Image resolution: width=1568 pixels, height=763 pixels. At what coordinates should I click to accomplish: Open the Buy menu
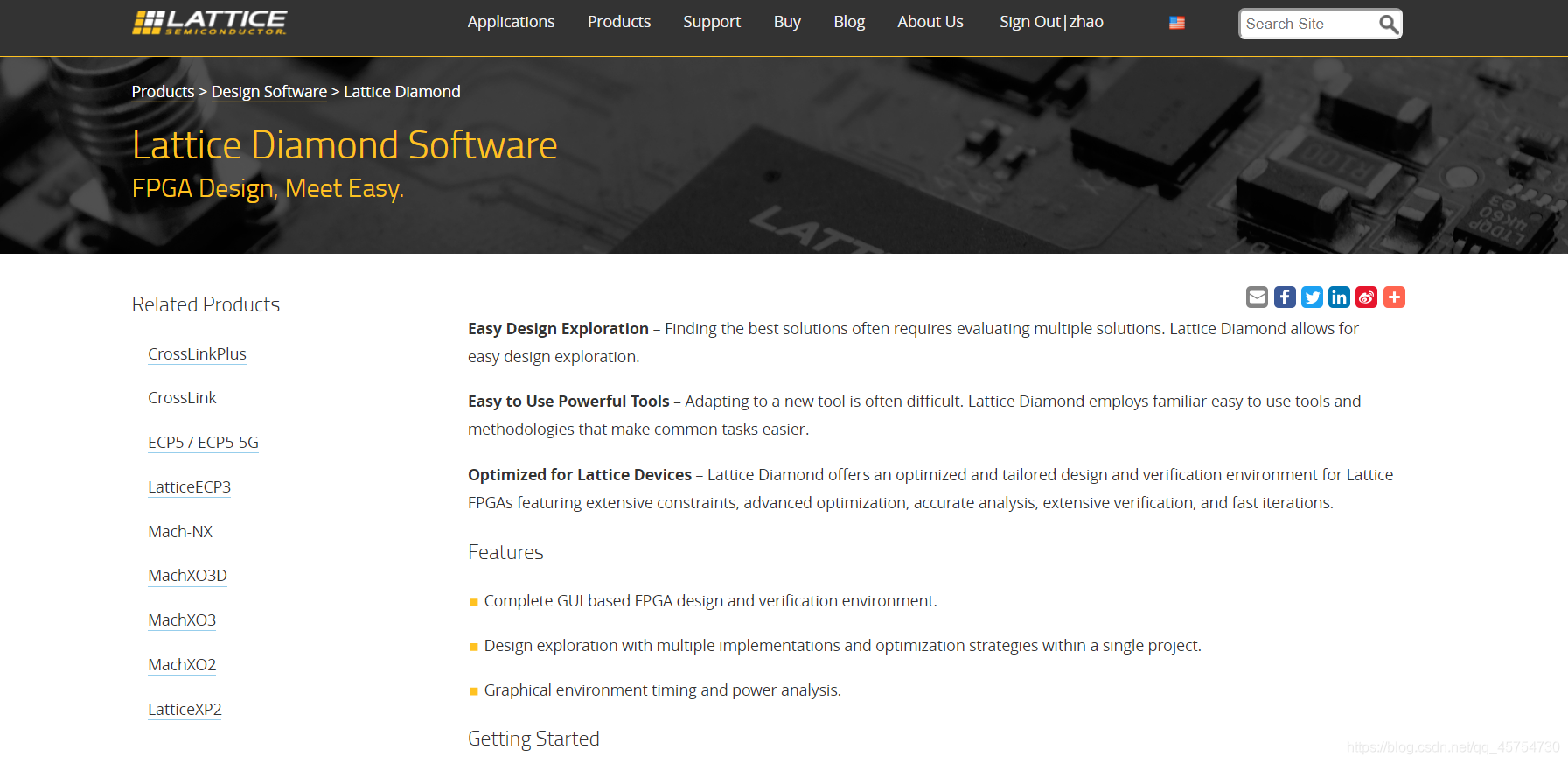click(x=787, y=22)
